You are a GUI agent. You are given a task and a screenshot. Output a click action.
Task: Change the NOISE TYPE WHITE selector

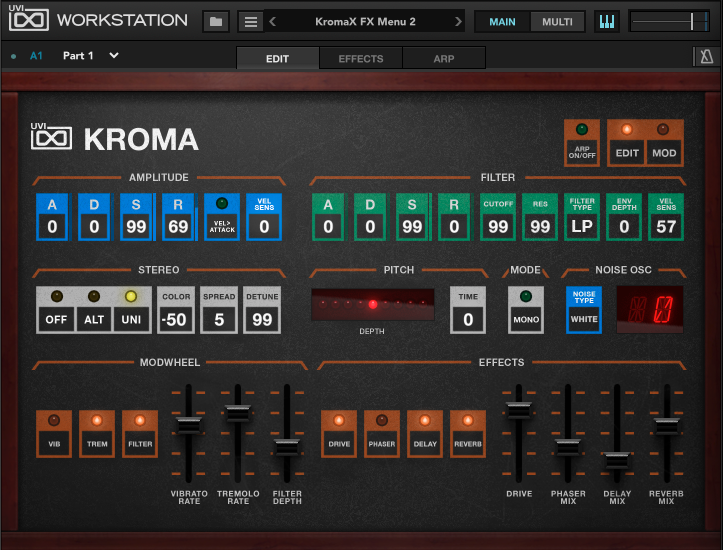[584, 309]
